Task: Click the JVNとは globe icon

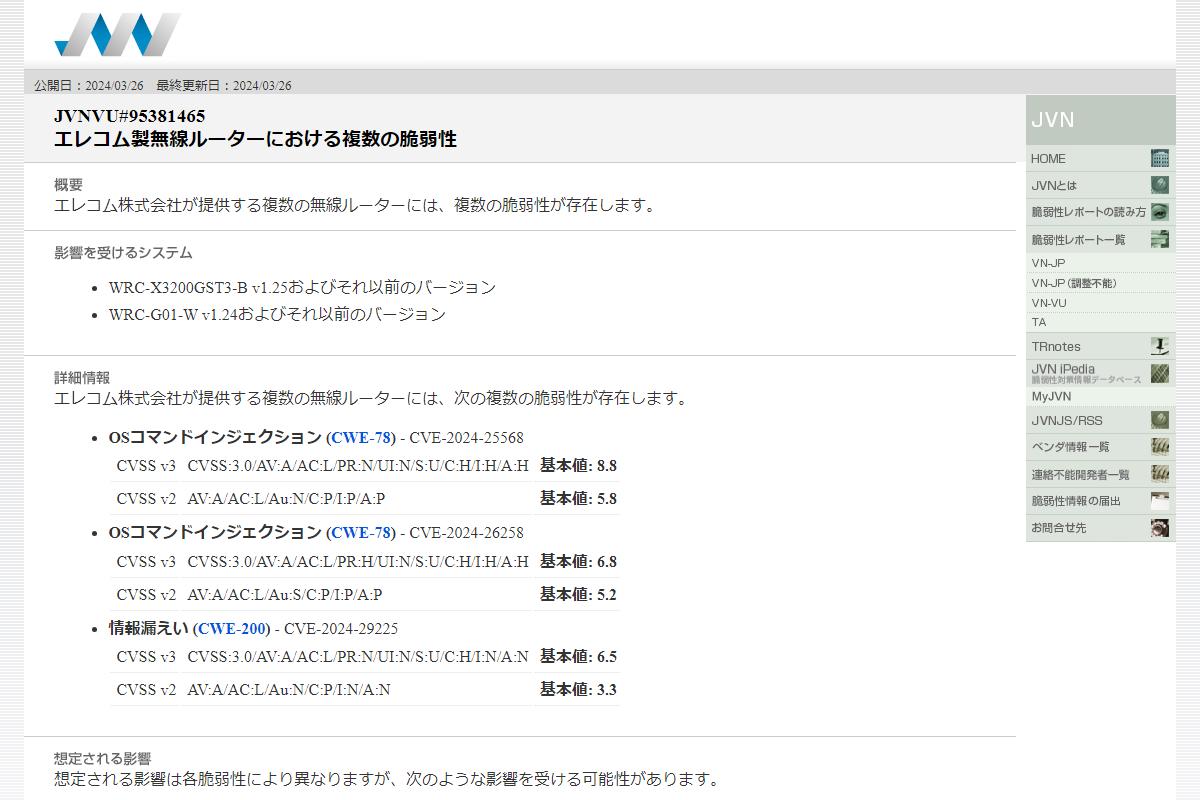Action: point(1160,185)
